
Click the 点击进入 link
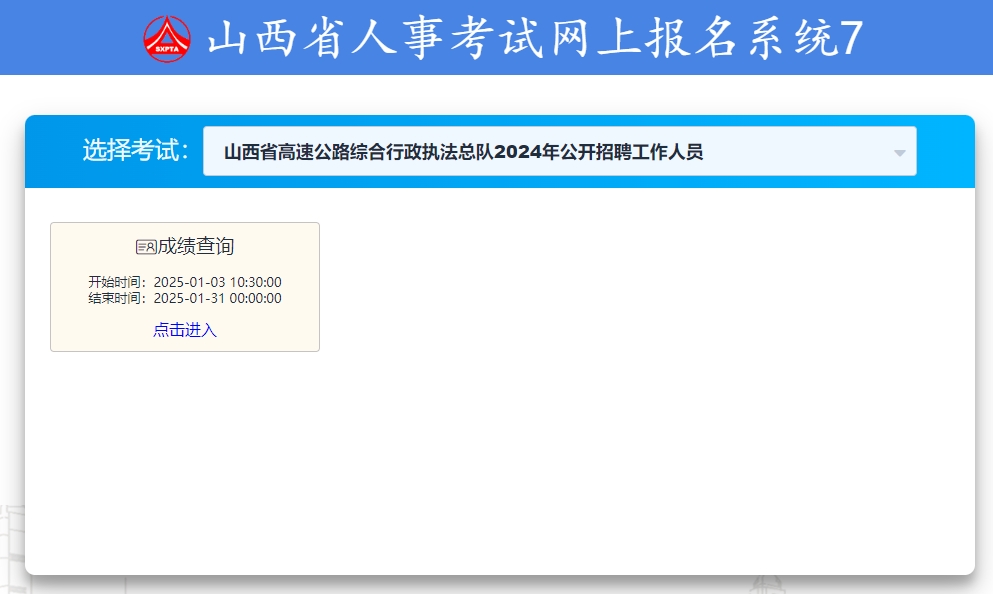point(185,330)
